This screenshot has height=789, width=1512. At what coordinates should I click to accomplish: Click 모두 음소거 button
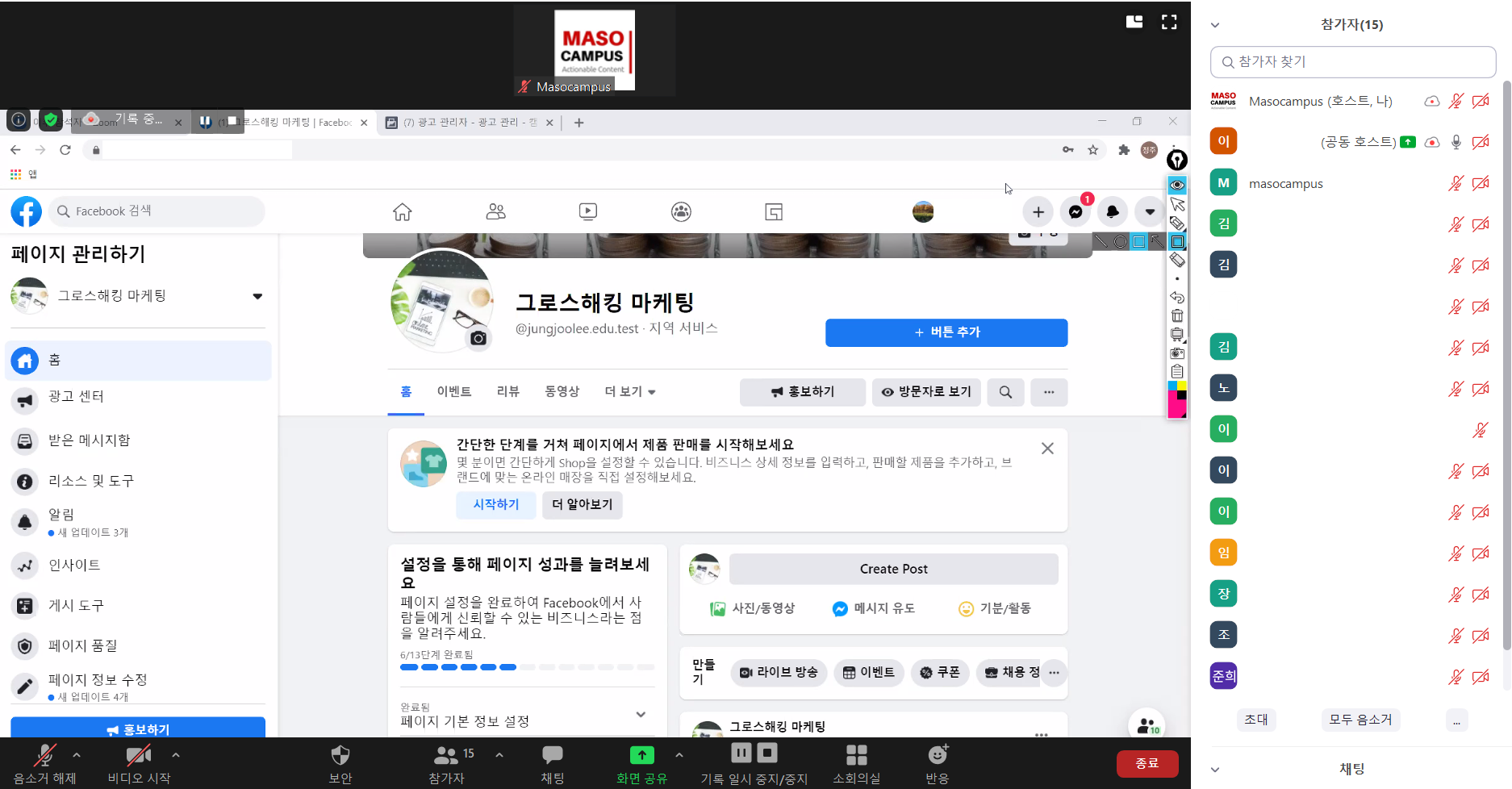click(x=1360, y=720)
